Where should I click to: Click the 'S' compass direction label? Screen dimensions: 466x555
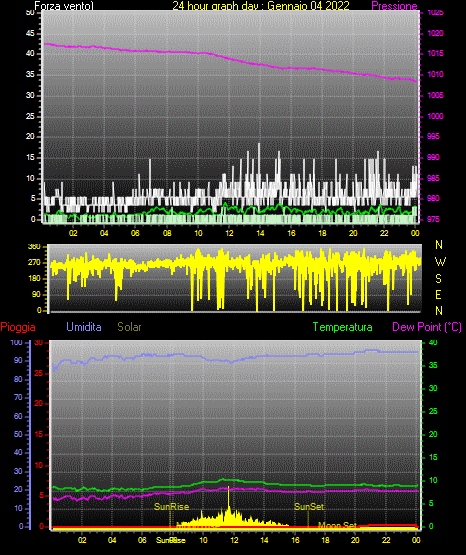click(438, 279)
